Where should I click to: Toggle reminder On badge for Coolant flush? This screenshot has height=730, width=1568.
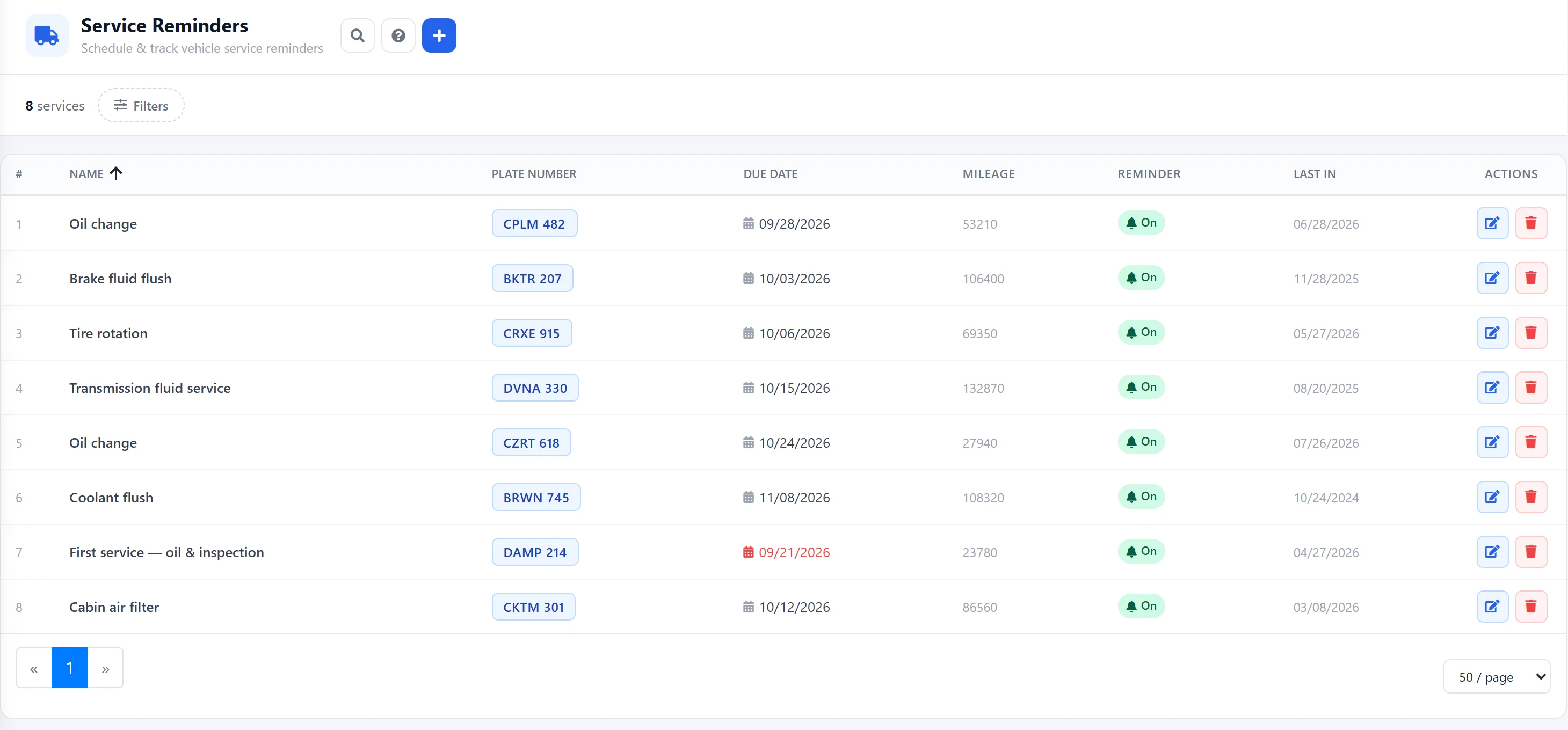pyautogui.click(x=1141, y=497)
